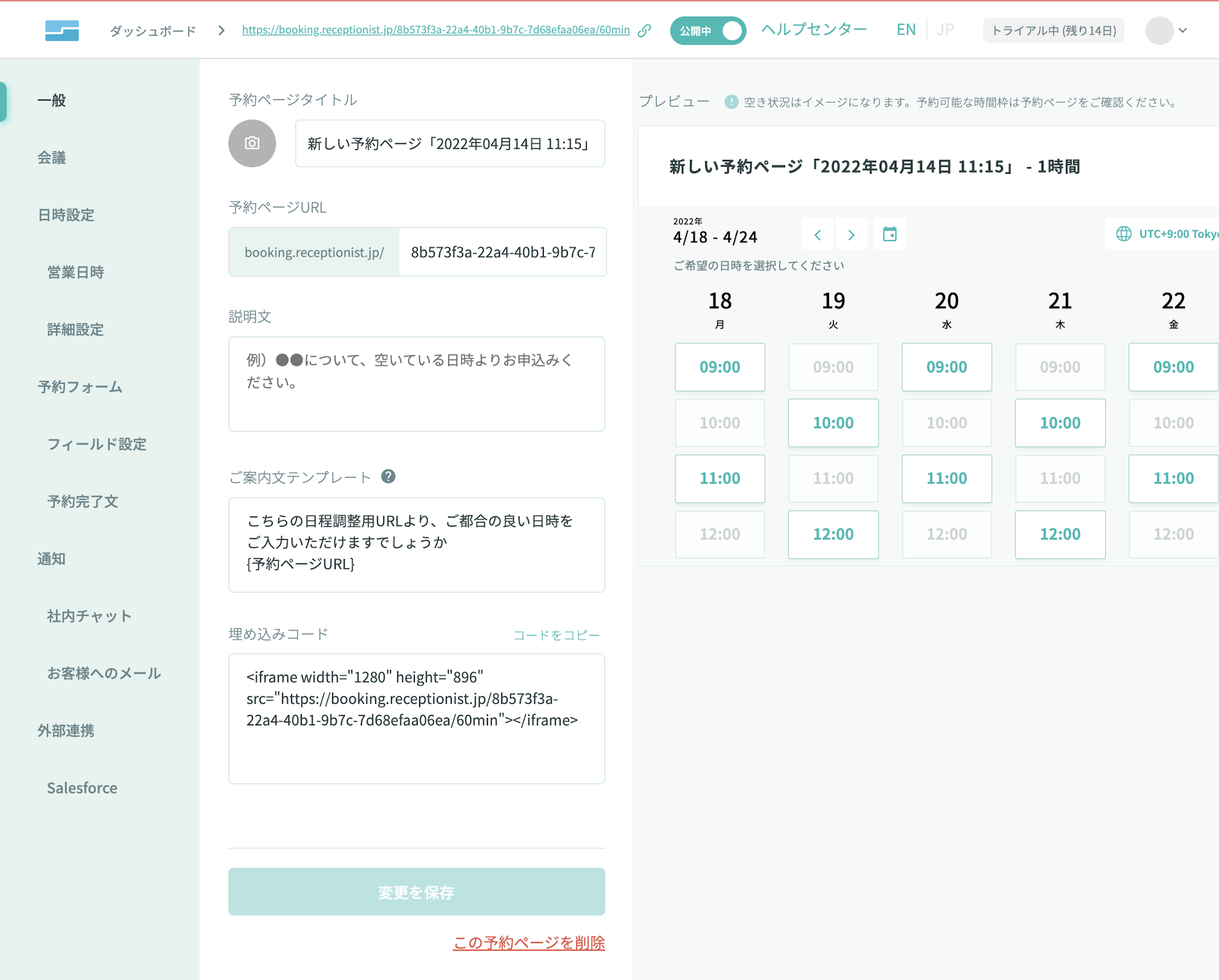Toggle the 公開中 publish switch
The width and height of the screenshot is (1219, 980).
(x=708, y=30)
